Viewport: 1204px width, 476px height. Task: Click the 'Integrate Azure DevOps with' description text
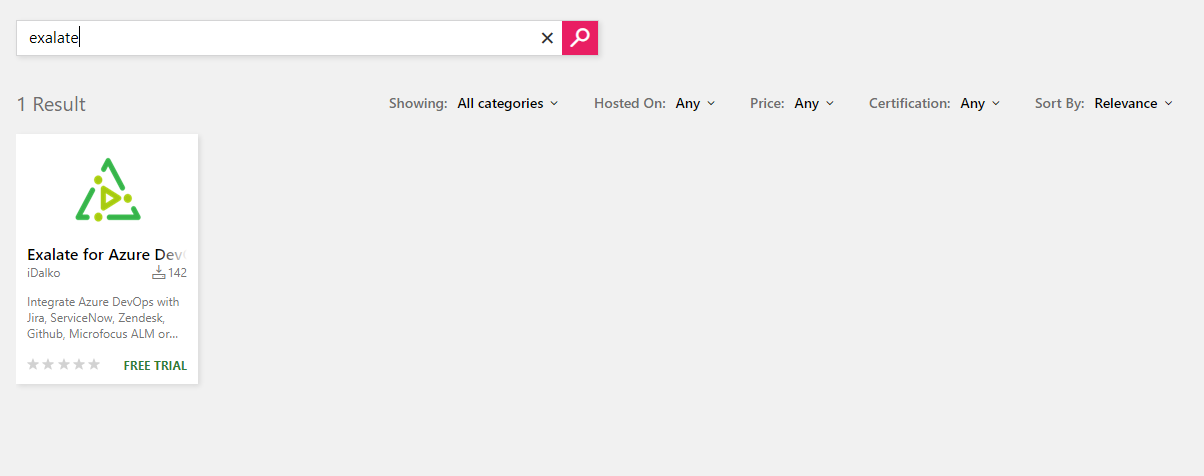(x=103, y=318)
